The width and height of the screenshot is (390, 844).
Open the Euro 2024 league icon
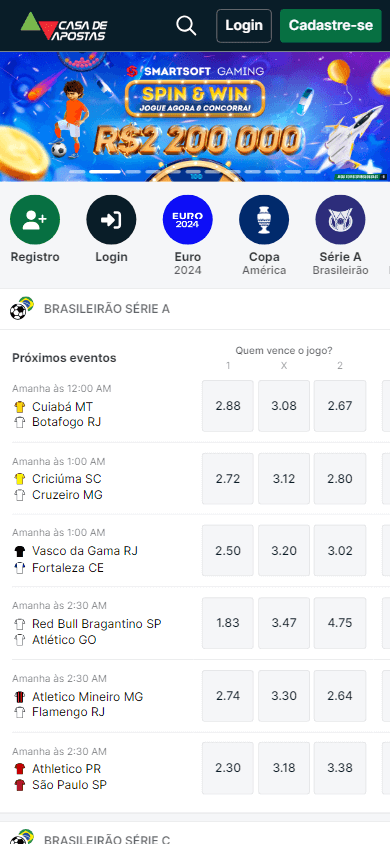[188, 220]
